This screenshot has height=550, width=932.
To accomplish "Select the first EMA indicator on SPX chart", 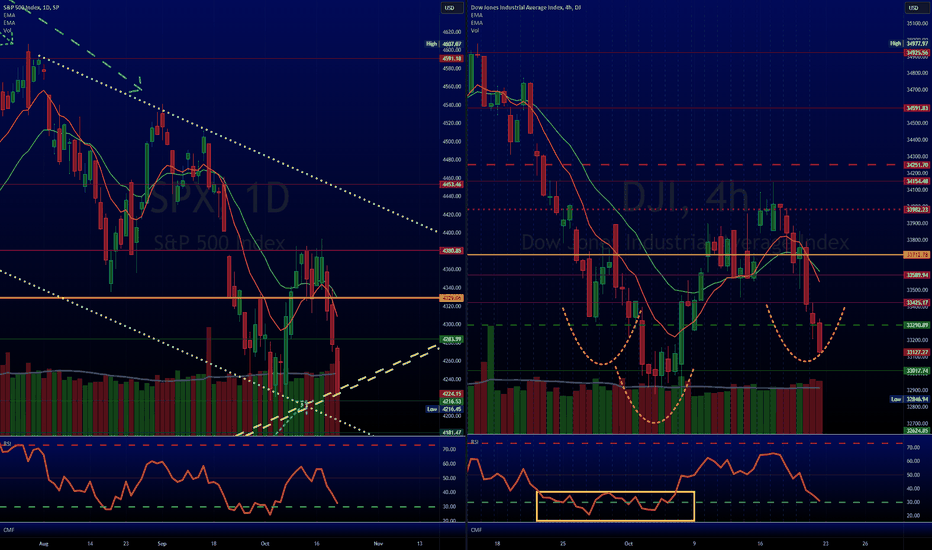I will (x=10, y=15).
